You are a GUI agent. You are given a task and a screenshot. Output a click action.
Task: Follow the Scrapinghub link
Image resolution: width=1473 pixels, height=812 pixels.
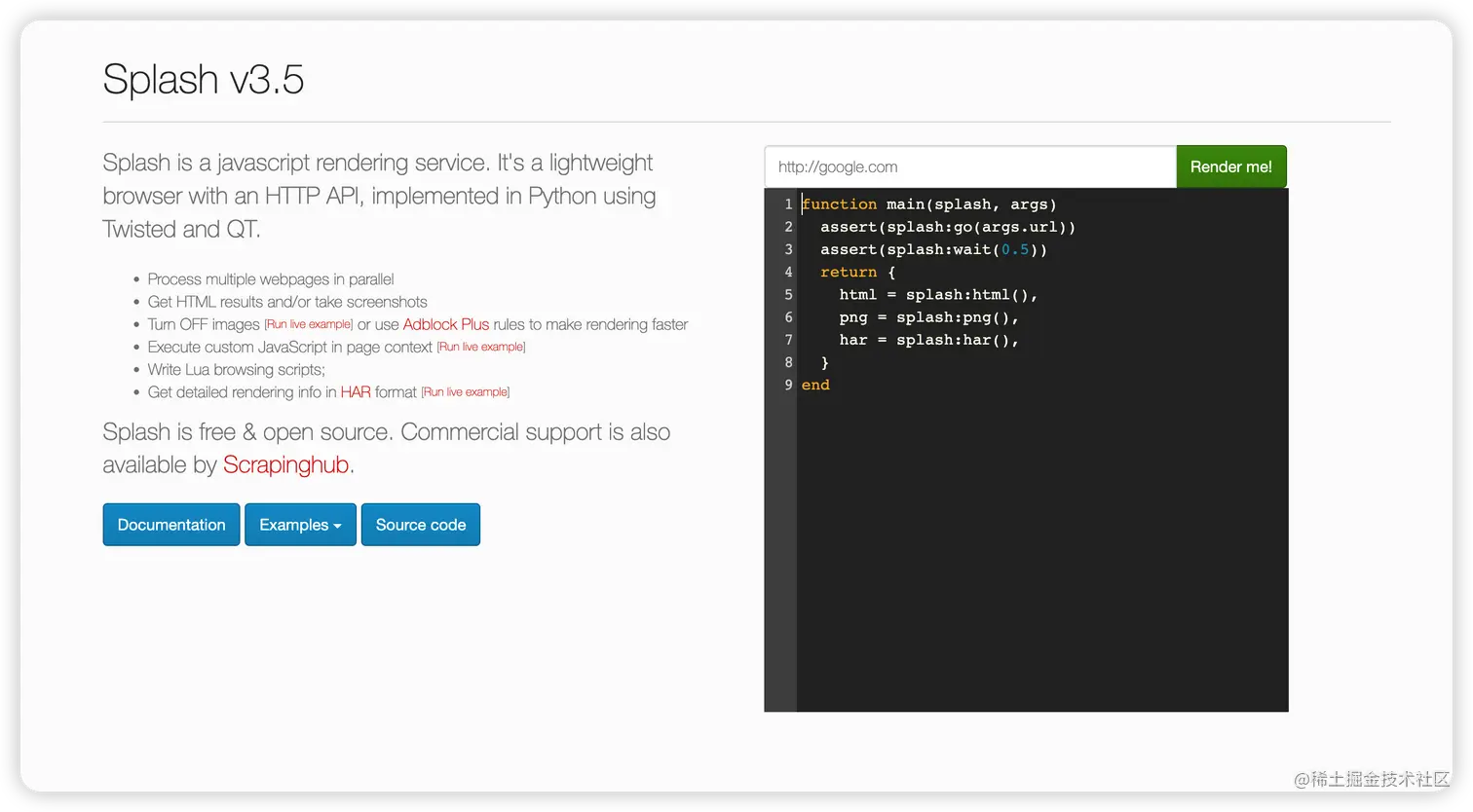tap(285, 465)
